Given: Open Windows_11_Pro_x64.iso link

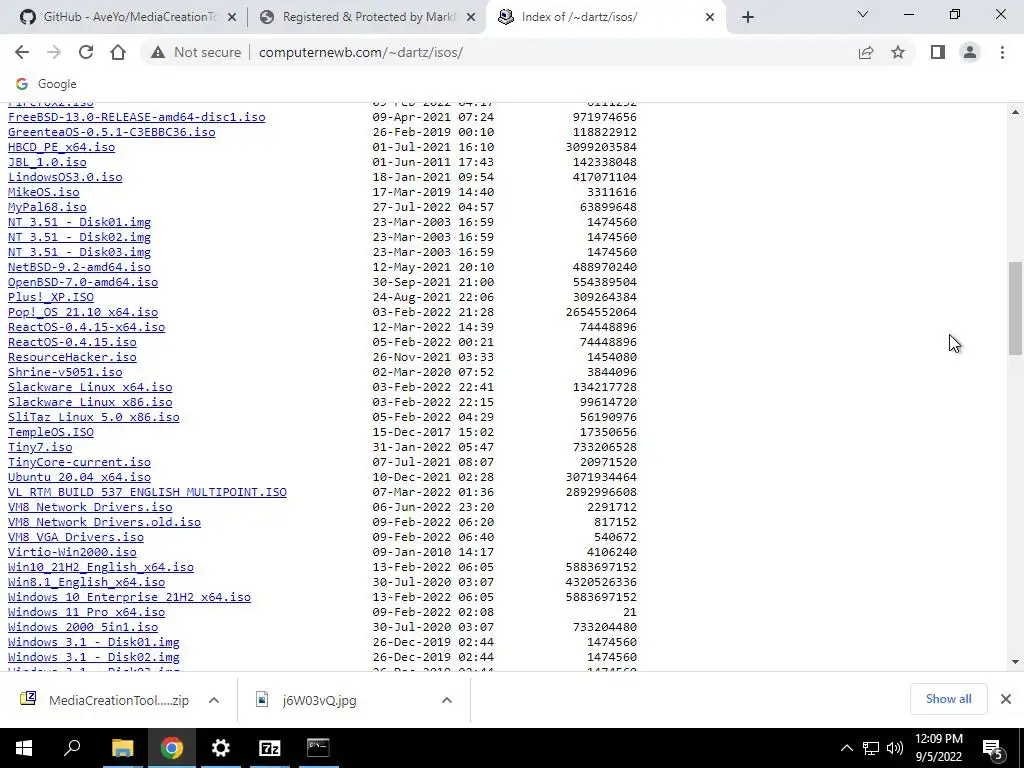Looking at the screenshot, I should pyautogui.click(x=87, y=613).
